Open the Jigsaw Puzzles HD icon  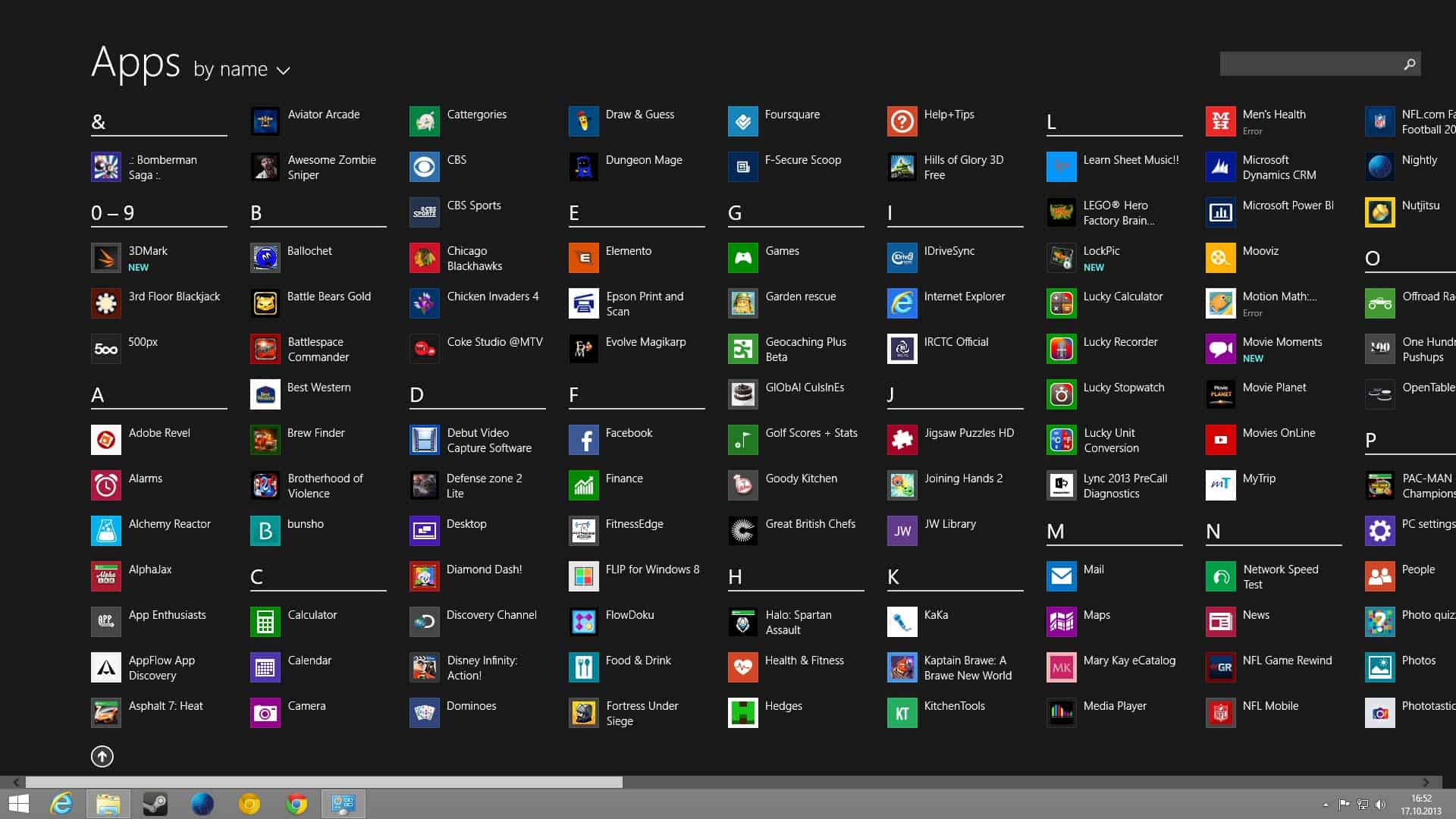point(902,440)
